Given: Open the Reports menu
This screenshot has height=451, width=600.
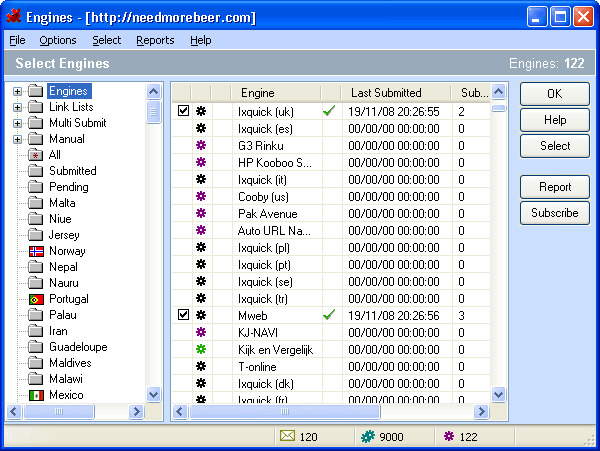Looking at the screenshot, I should click(x=155, y=40).
